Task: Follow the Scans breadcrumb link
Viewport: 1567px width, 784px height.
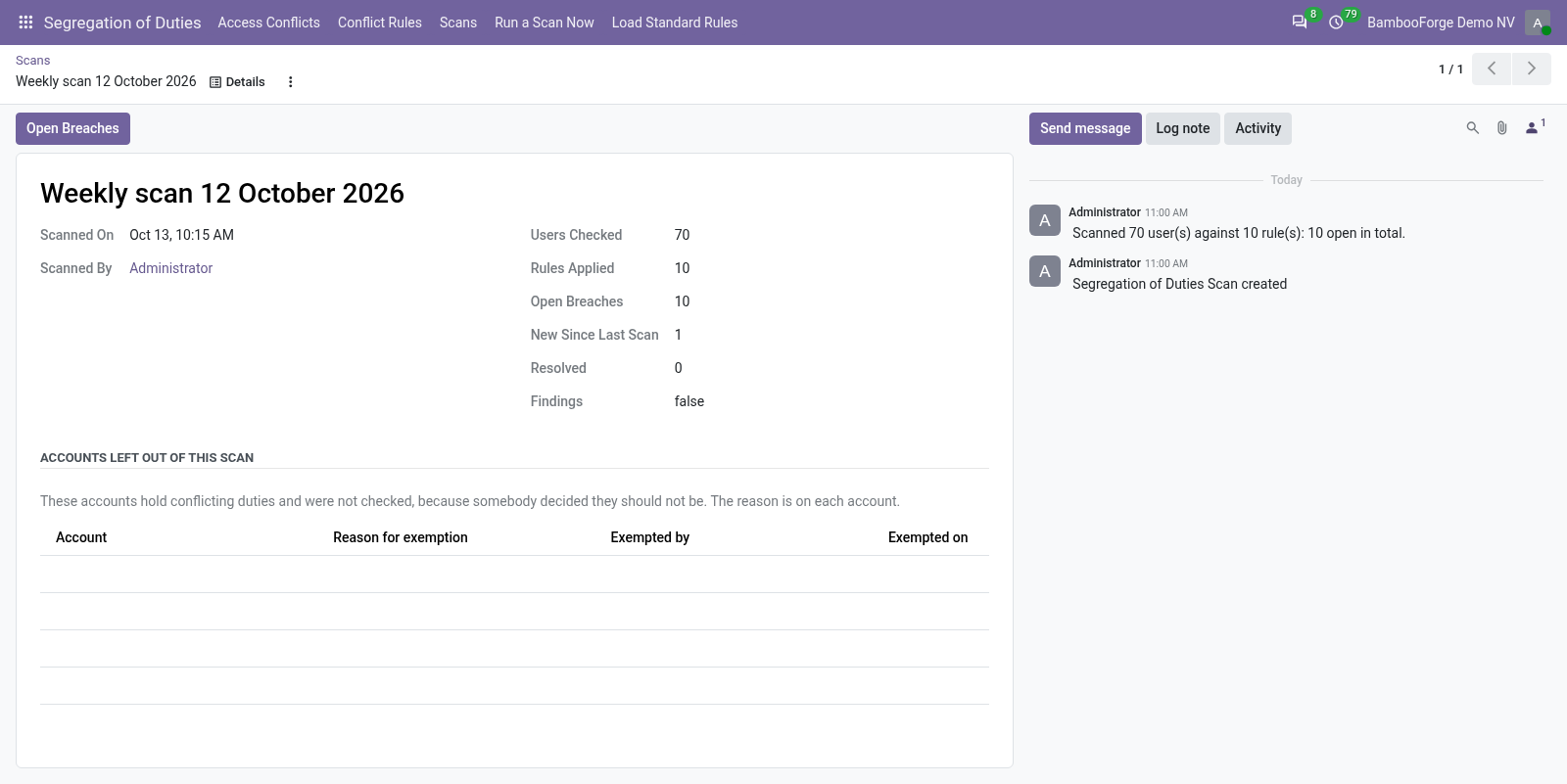Action: tap(33, 60)
